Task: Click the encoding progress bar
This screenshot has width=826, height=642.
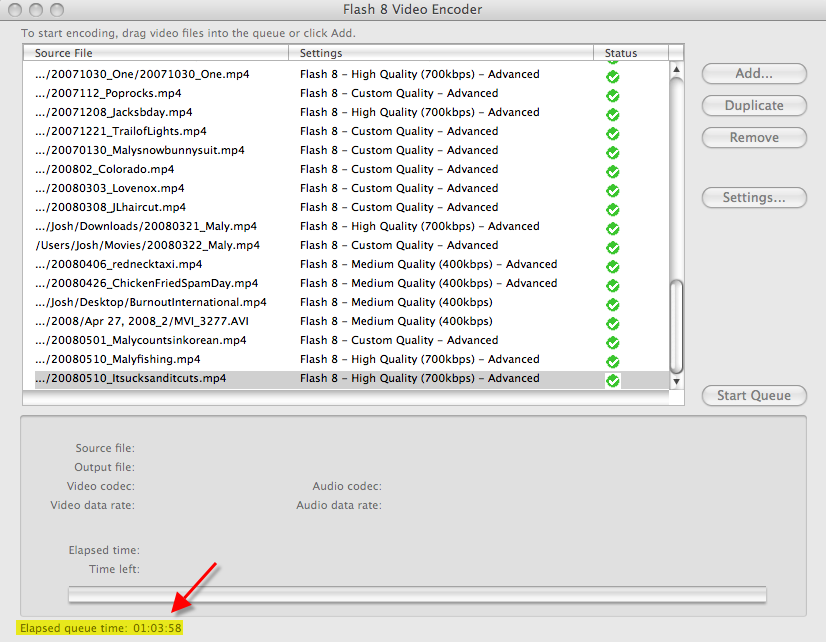Action: pos(417,594)
